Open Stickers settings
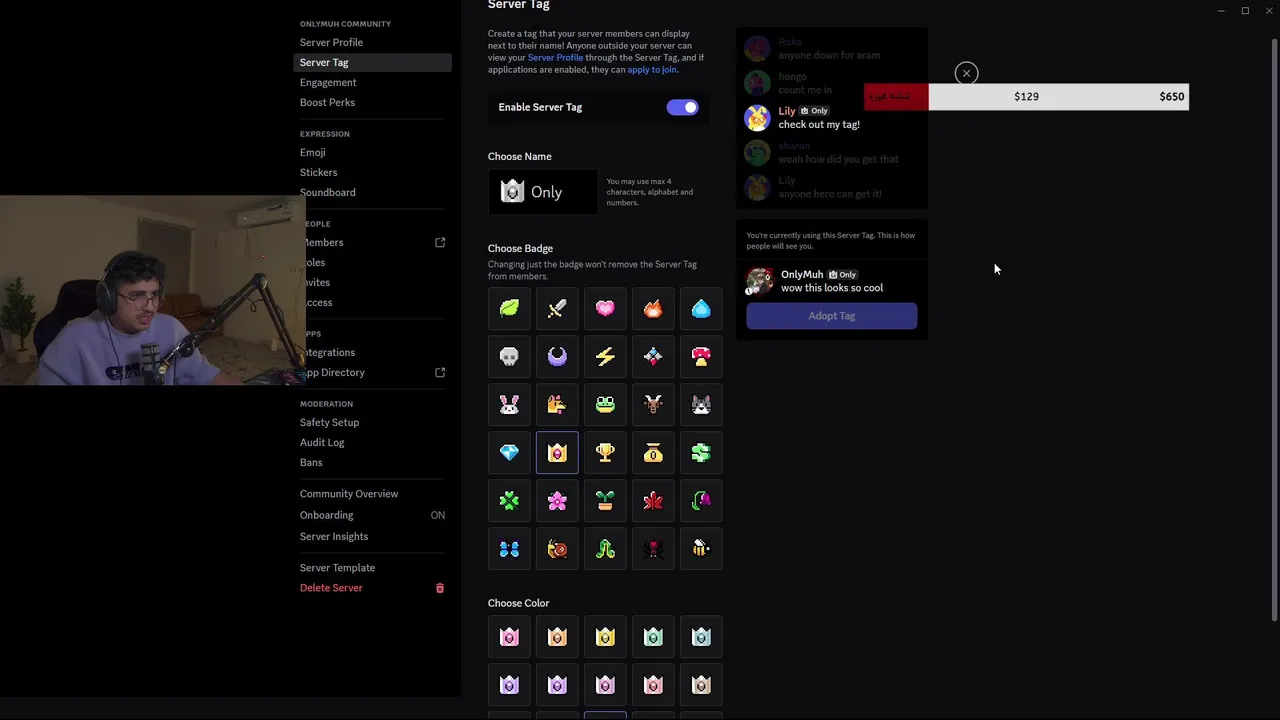This screenshot has width=1280, height=720. (373, 172)
